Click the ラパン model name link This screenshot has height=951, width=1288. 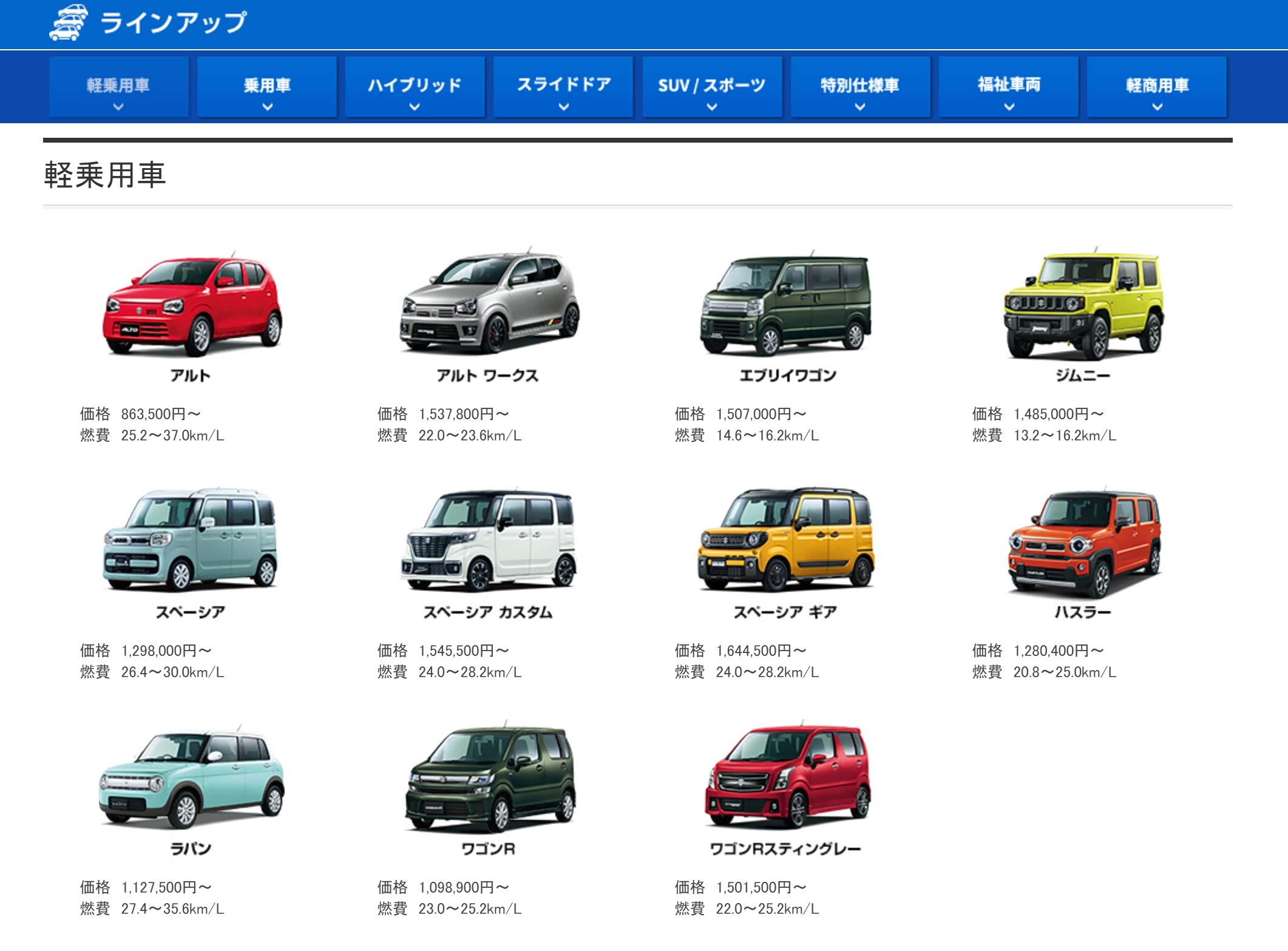(x=191, y=848)
